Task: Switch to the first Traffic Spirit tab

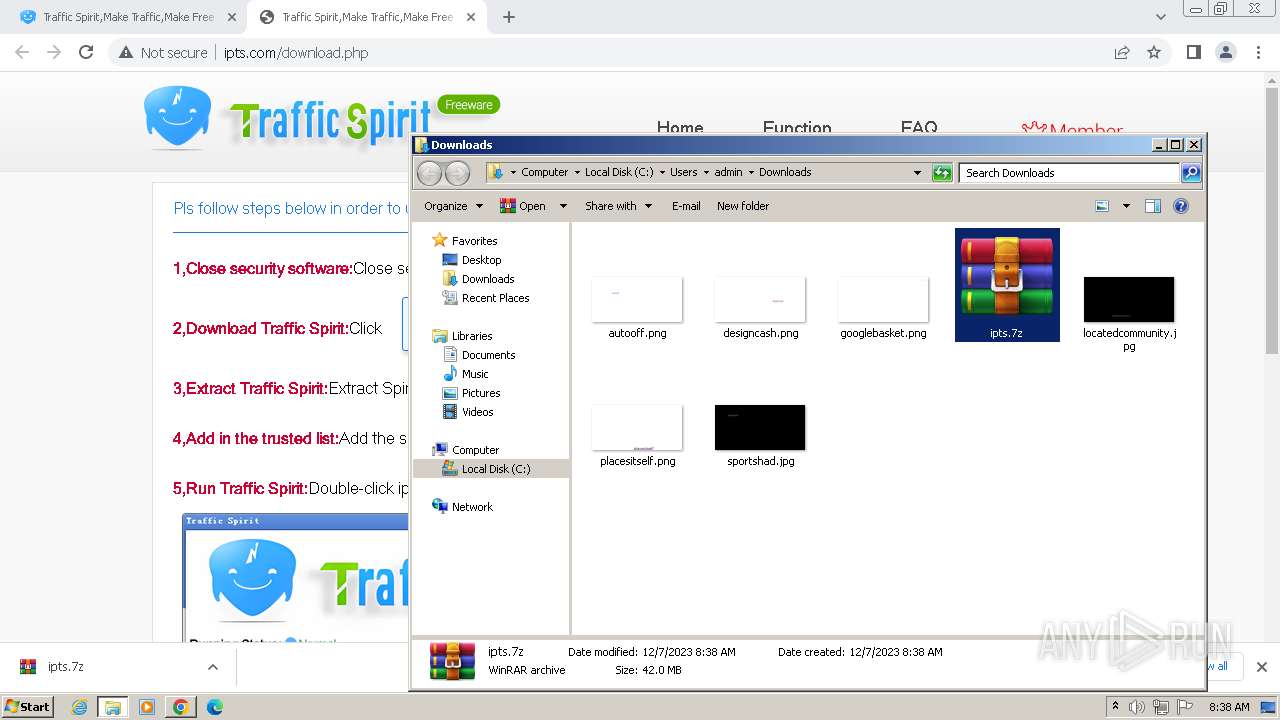Action: 127,17
